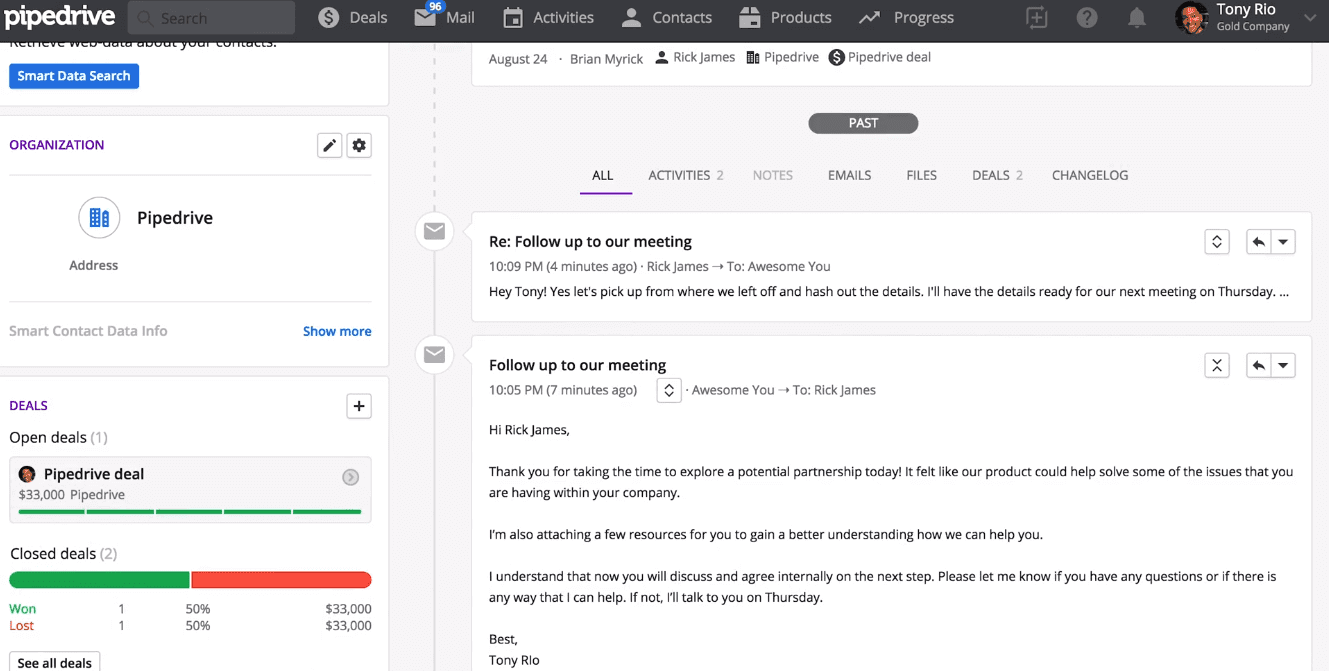The height and width of the screenshot is (671, 1329).
Task: Click Brian Myrick in the activity header
Action: 607,59
